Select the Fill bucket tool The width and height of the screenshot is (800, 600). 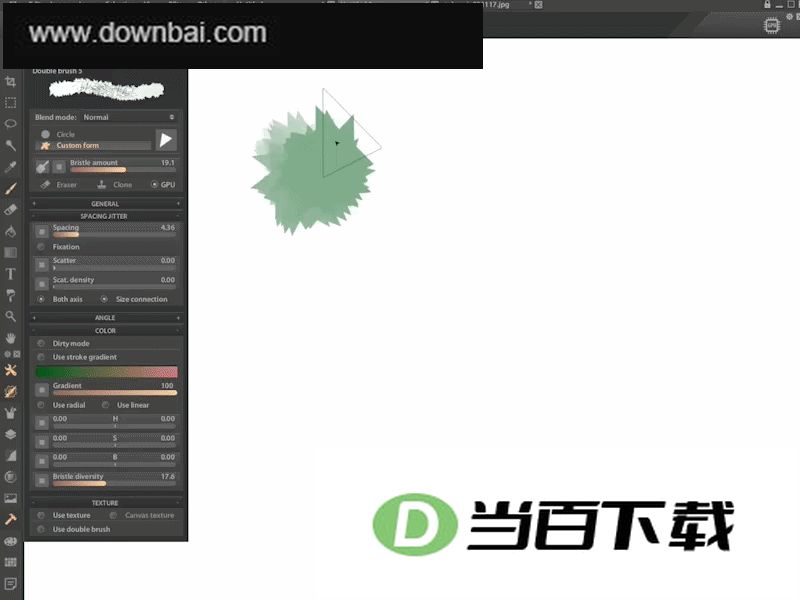pos(10,231)
